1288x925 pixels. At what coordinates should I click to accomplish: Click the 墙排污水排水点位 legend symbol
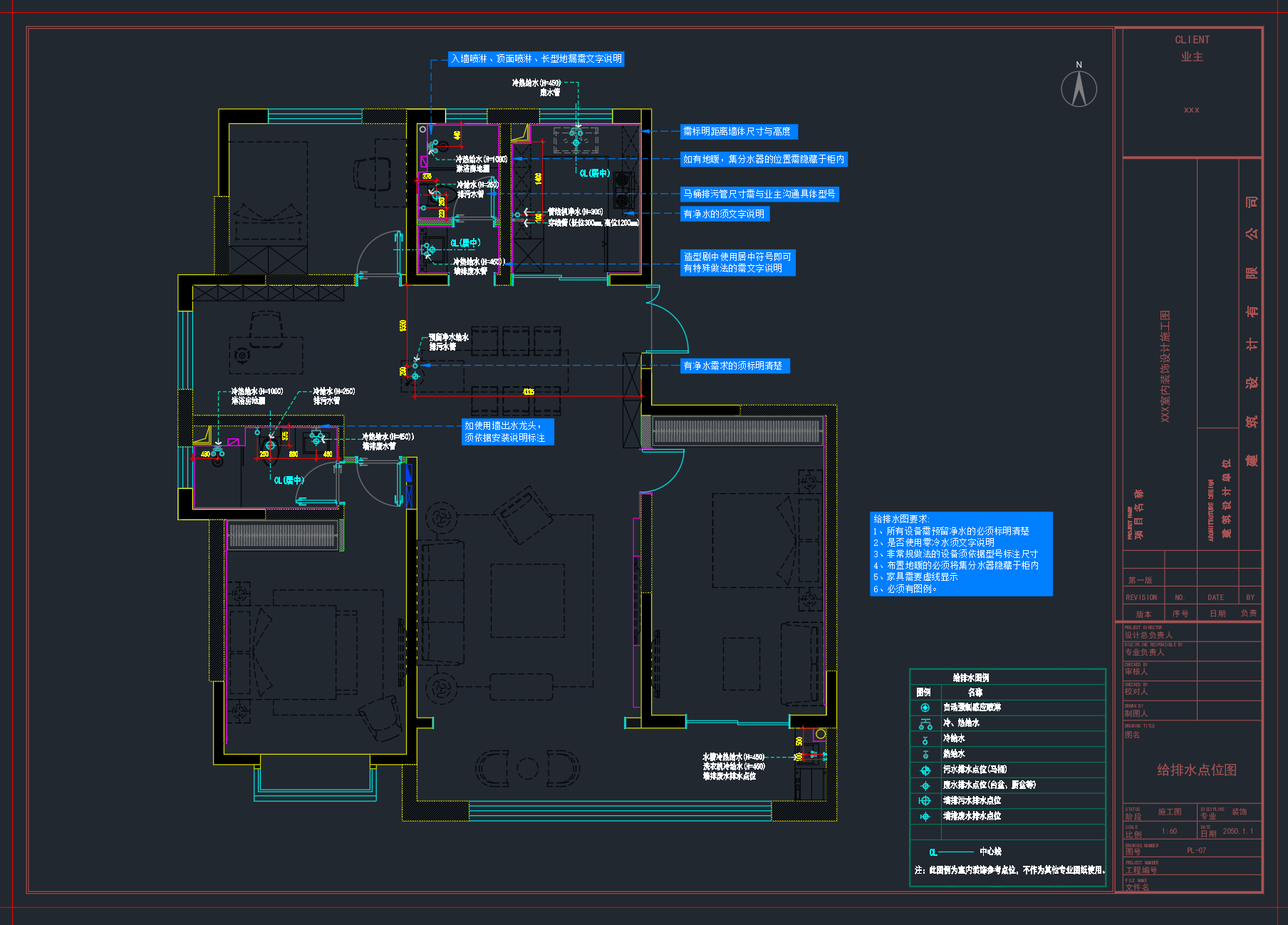coord(925,801)
